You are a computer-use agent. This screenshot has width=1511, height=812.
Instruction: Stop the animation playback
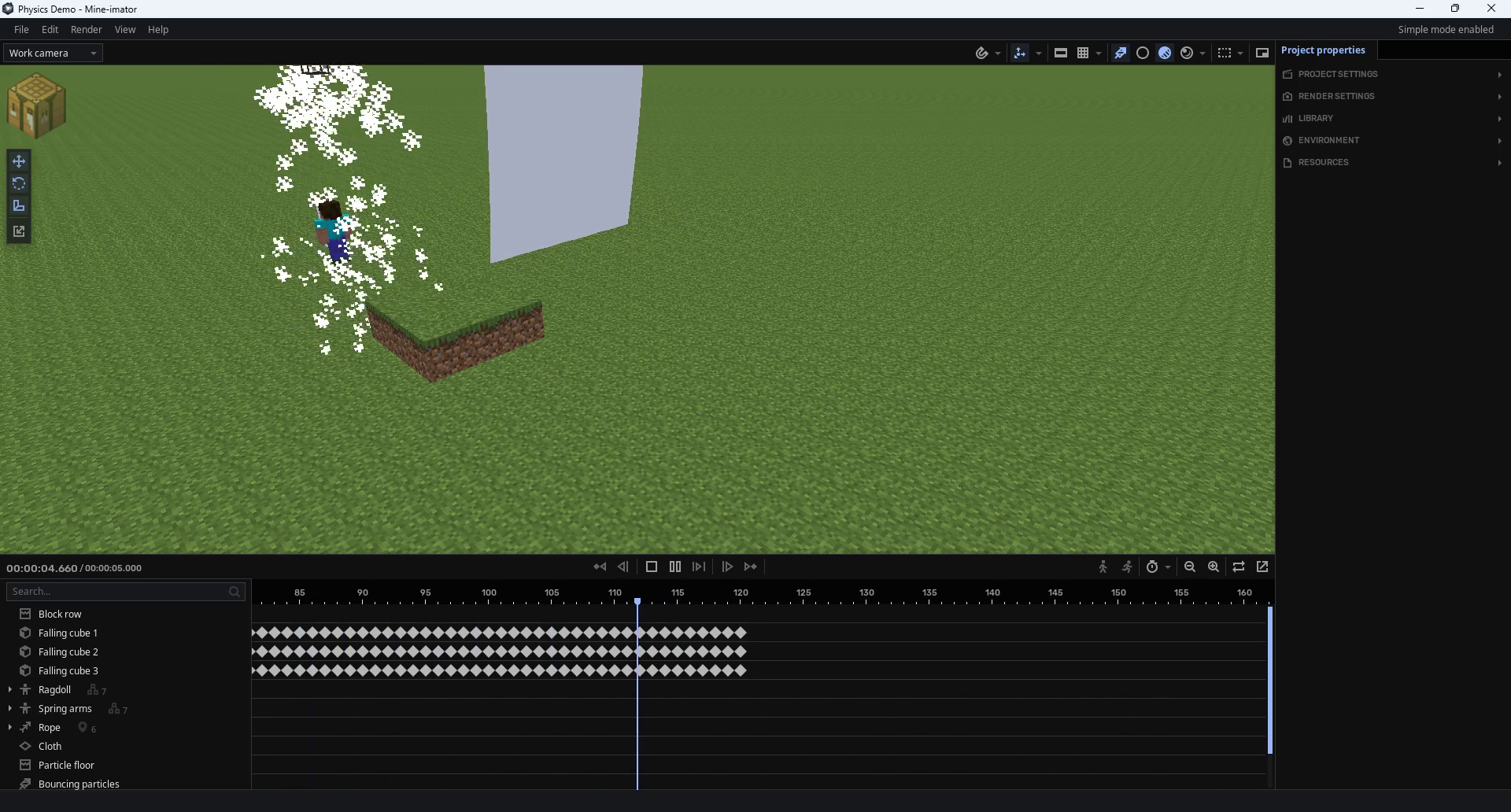coord(652,567)
